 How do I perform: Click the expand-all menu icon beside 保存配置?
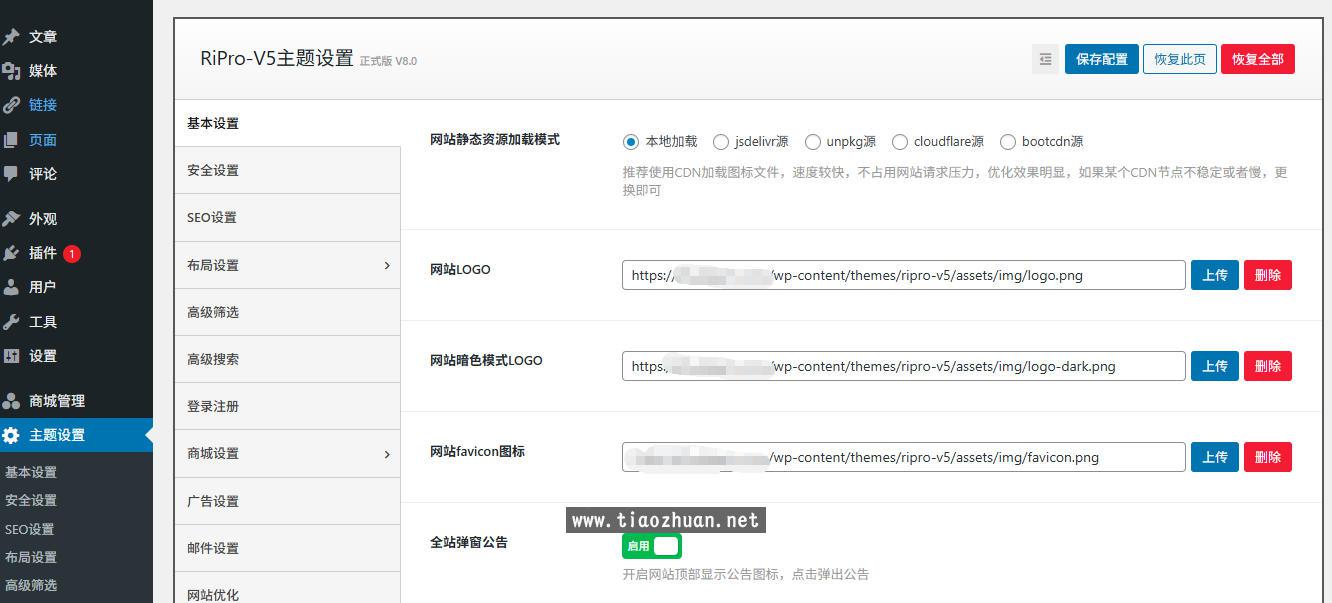(x=1045, y=59)
